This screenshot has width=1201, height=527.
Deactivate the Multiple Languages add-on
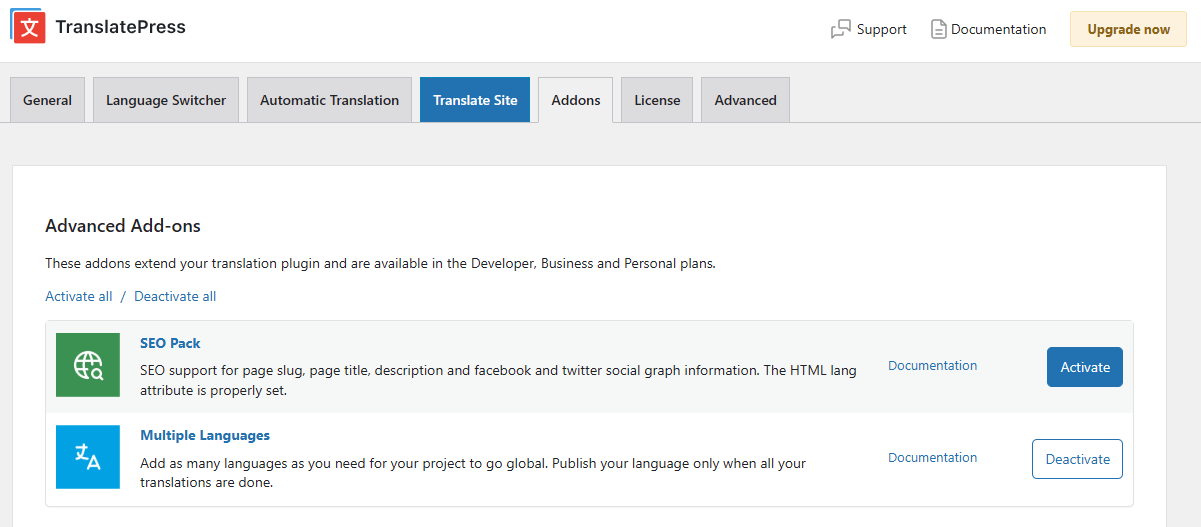[x=1077, y=459]
